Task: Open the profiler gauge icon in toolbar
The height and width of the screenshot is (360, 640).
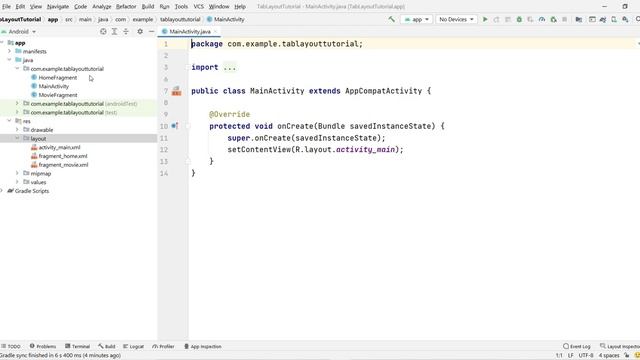Action: tap(542, 19)
